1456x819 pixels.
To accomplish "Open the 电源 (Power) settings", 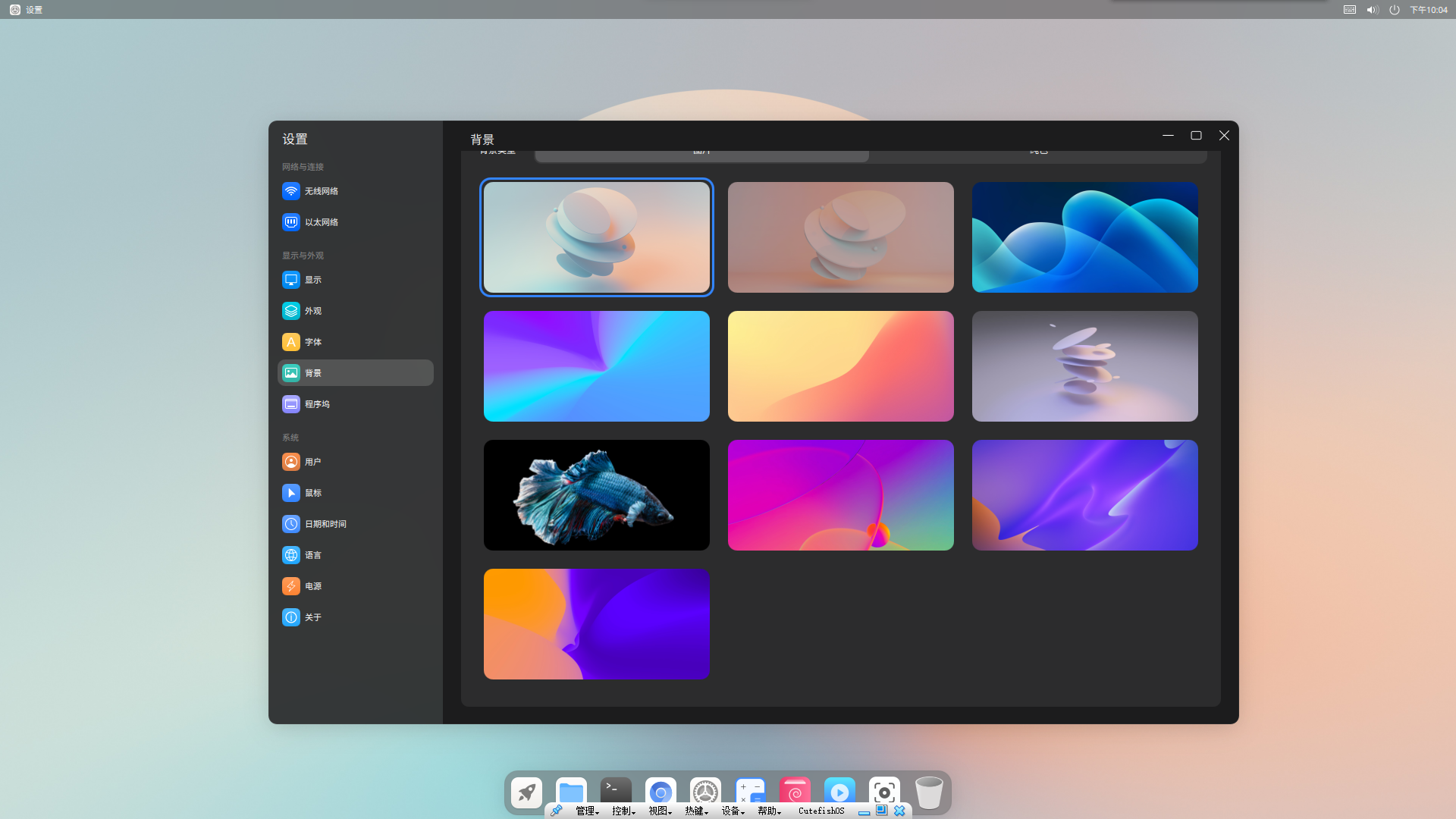I will point(312,586).
